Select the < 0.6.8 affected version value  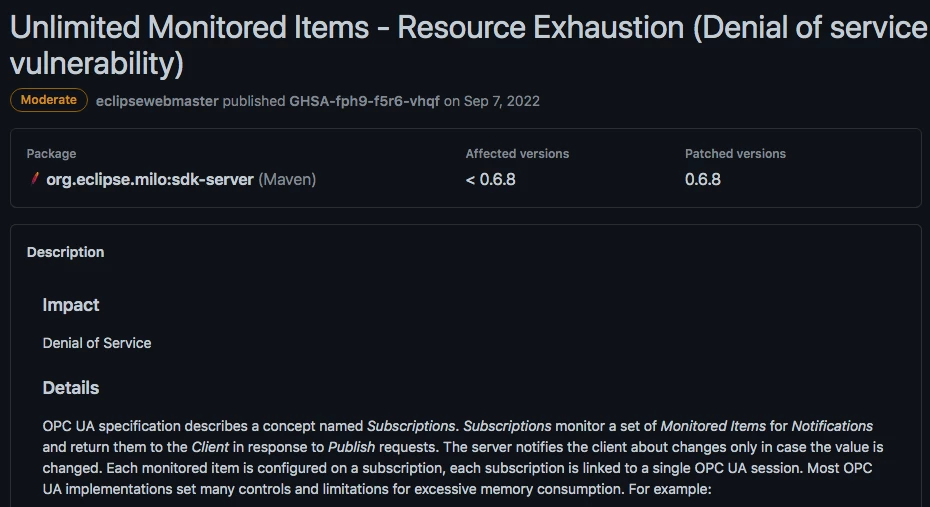coord(490,180)
